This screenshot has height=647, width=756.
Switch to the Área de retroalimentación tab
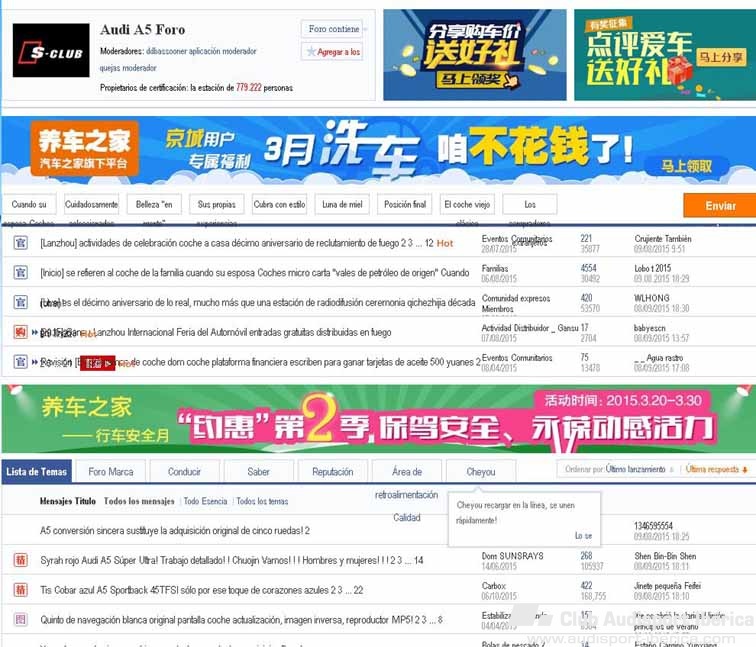[x=407, y=472]
